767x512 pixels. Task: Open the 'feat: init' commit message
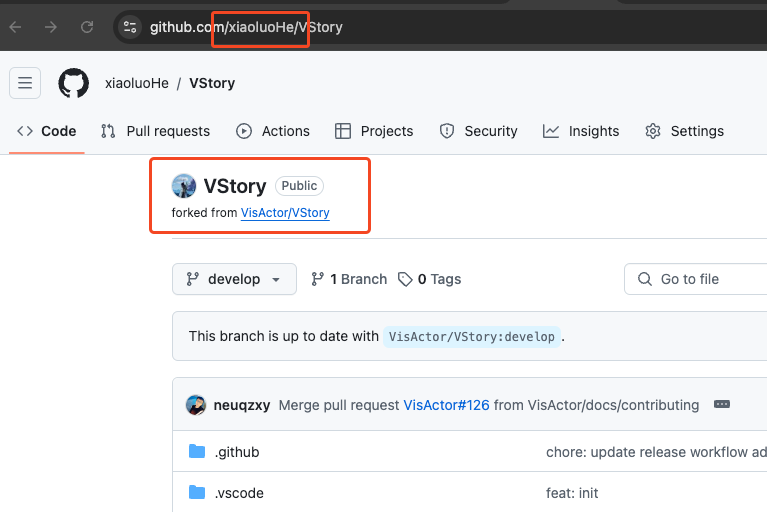click(572, 493)
